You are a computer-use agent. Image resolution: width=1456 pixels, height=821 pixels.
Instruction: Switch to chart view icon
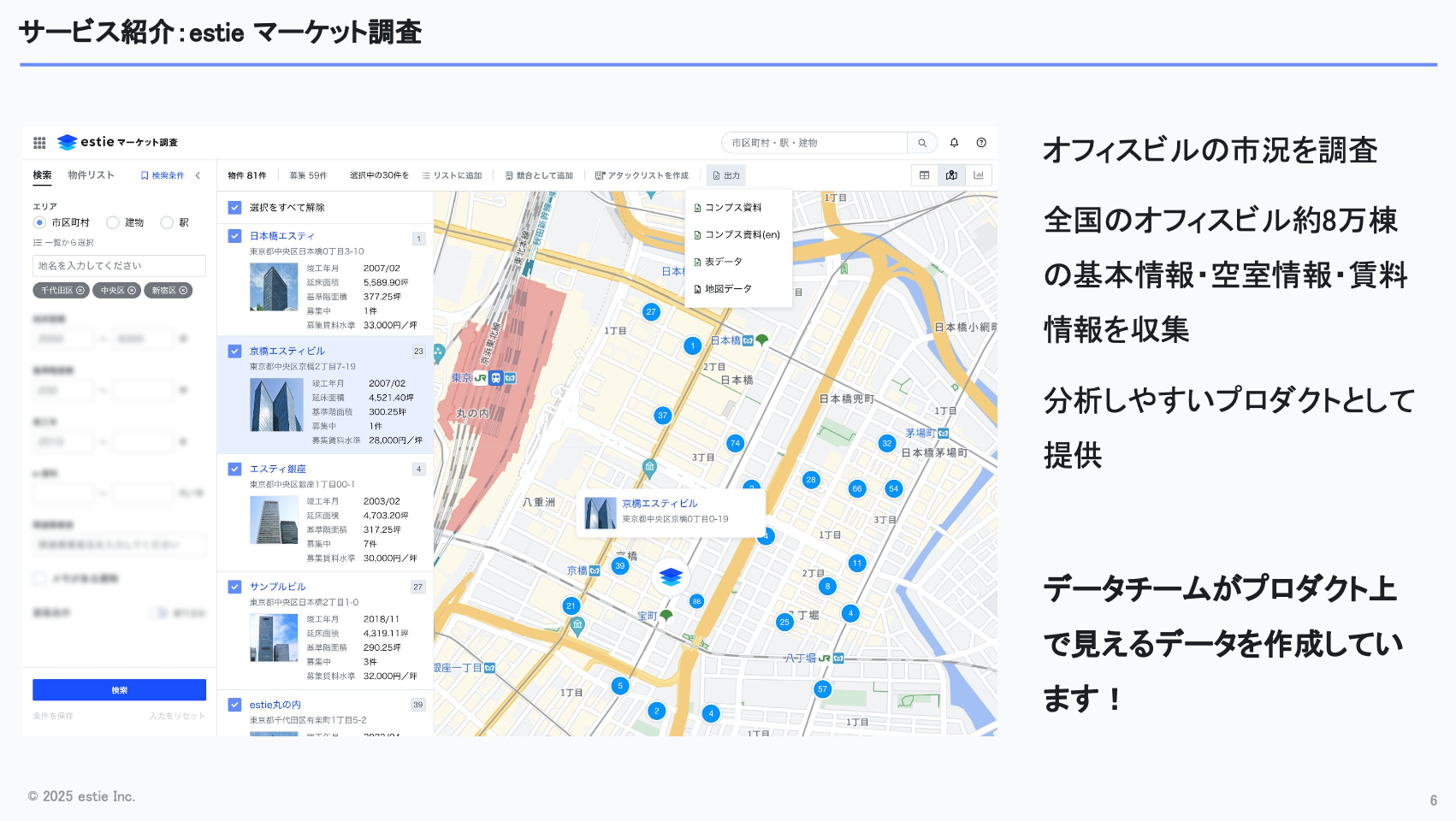(x=979, y=175)
